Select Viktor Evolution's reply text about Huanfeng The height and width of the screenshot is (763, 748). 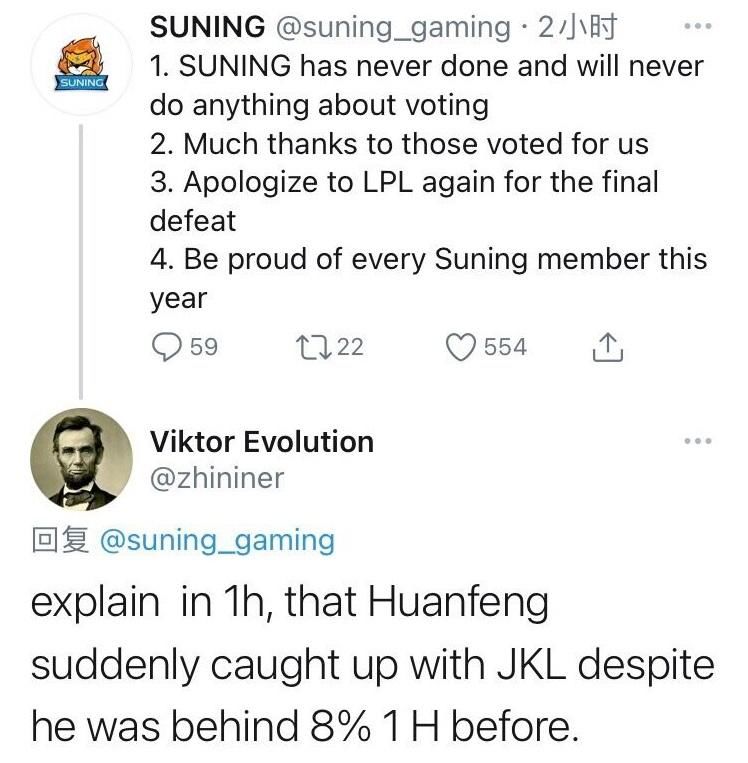373,664
